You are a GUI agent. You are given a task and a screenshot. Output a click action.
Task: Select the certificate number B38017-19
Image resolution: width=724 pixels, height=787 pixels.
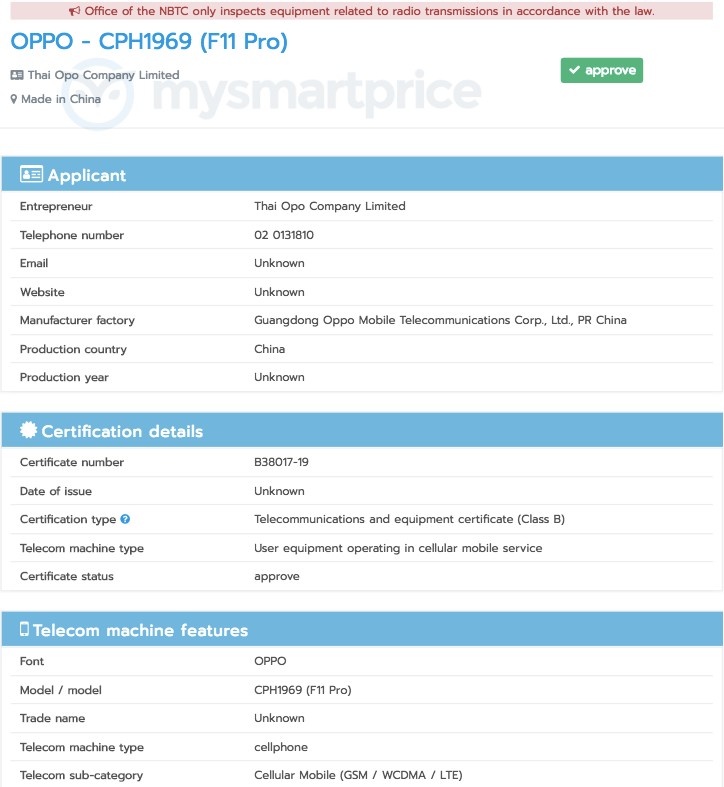click(281, 462)
